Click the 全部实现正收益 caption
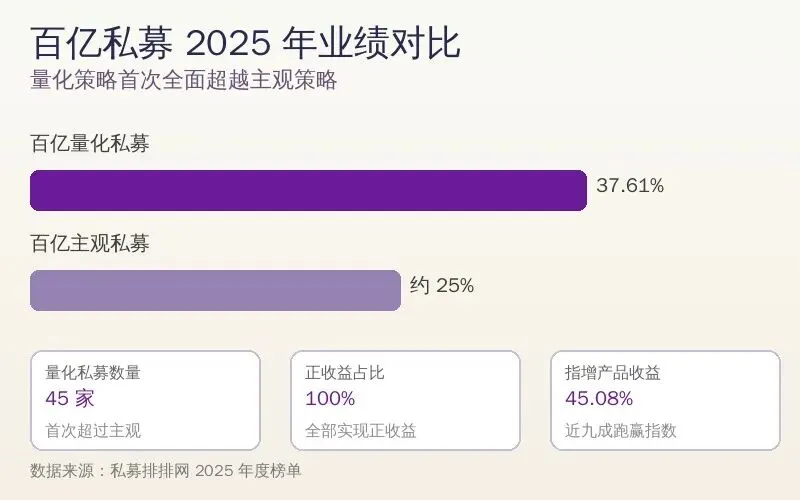The width and height of the screenshot is (800, 500). 360,431
